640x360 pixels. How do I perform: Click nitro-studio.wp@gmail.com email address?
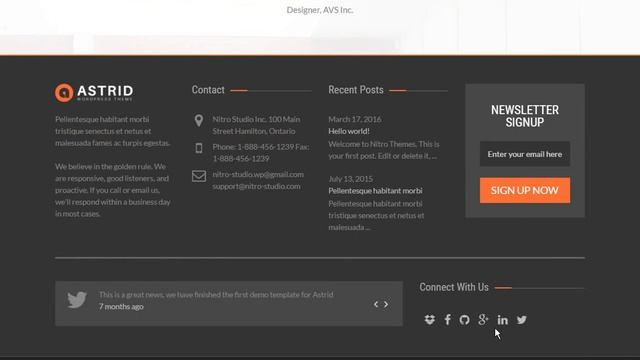pyautogui.click(x=258, y=174)
